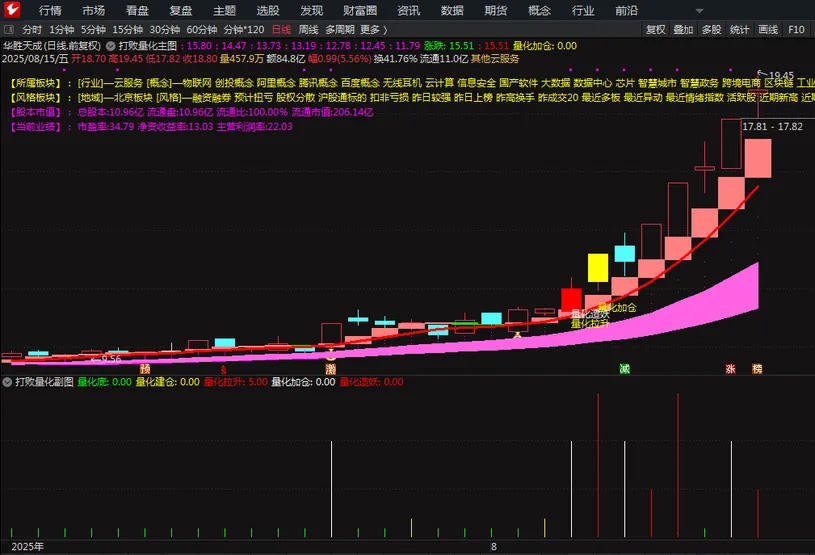The image size is (815, 555).
Task: Click the F10 company info button
Action: [797, 30]
